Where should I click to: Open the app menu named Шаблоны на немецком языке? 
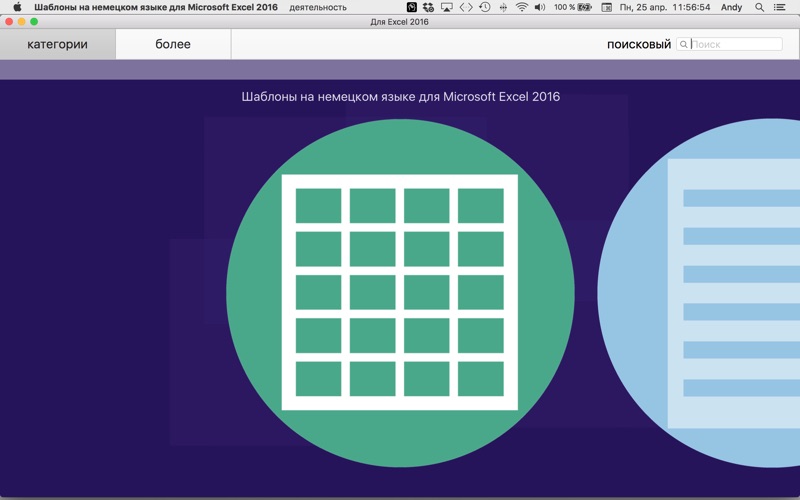[x=156, y=7]
